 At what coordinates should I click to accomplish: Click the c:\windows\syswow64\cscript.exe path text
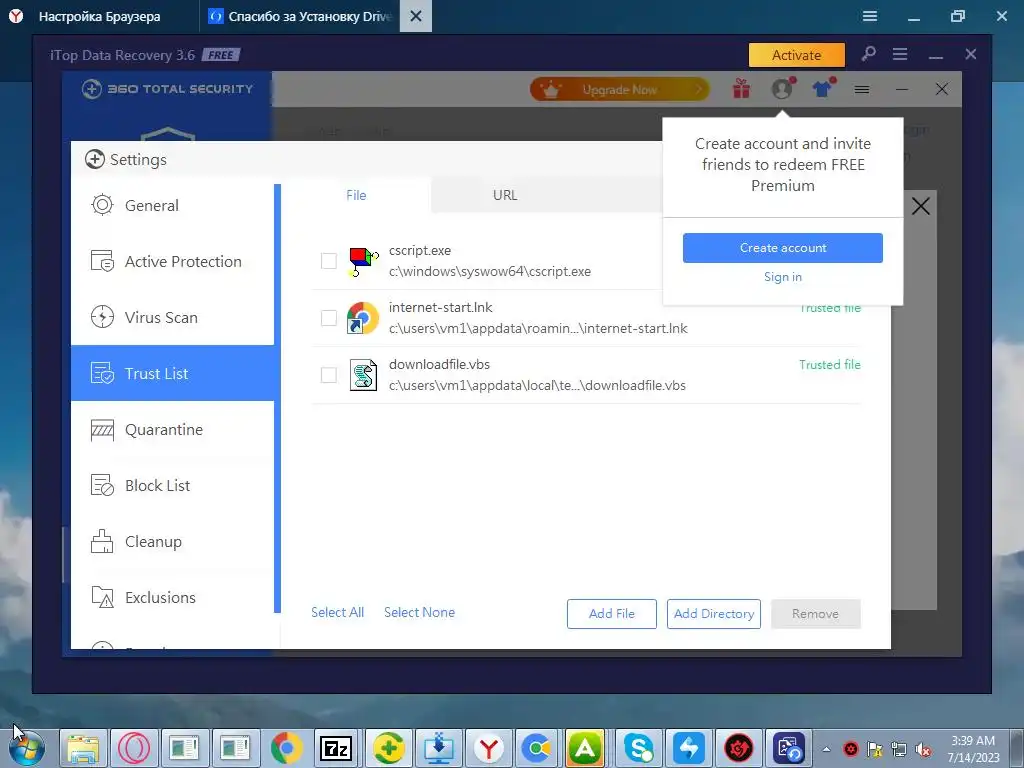490,271
